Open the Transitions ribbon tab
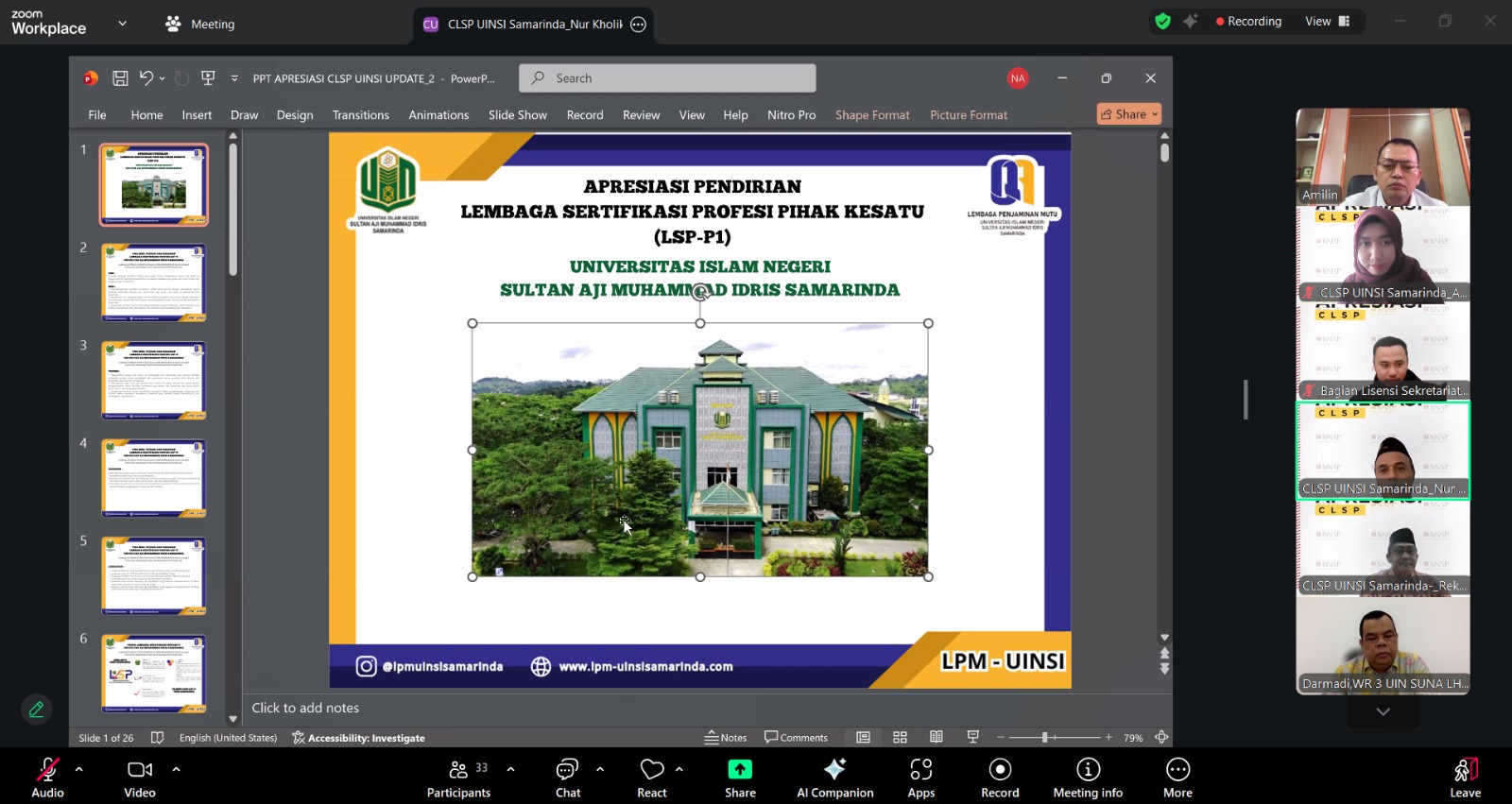The width and height of the screenshot is (1512, 804). (360, 115)
